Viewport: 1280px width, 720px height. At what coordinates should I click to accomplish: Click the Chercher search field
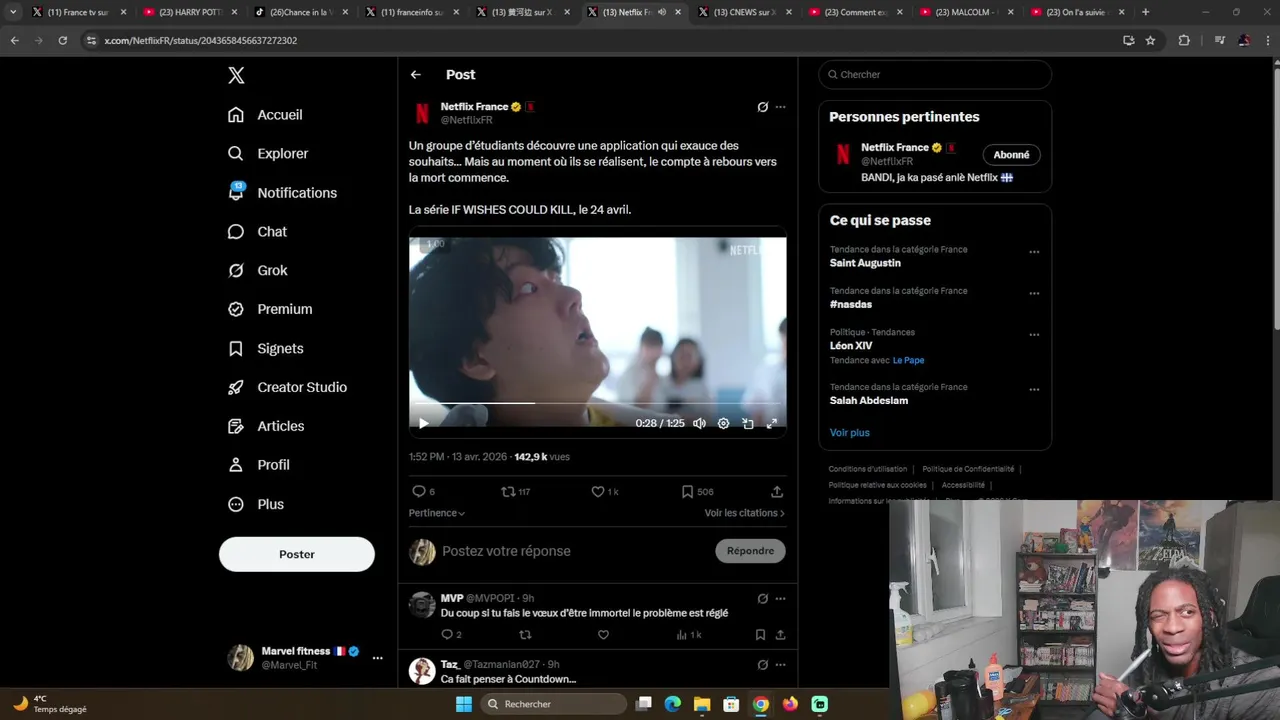(935, 75)
